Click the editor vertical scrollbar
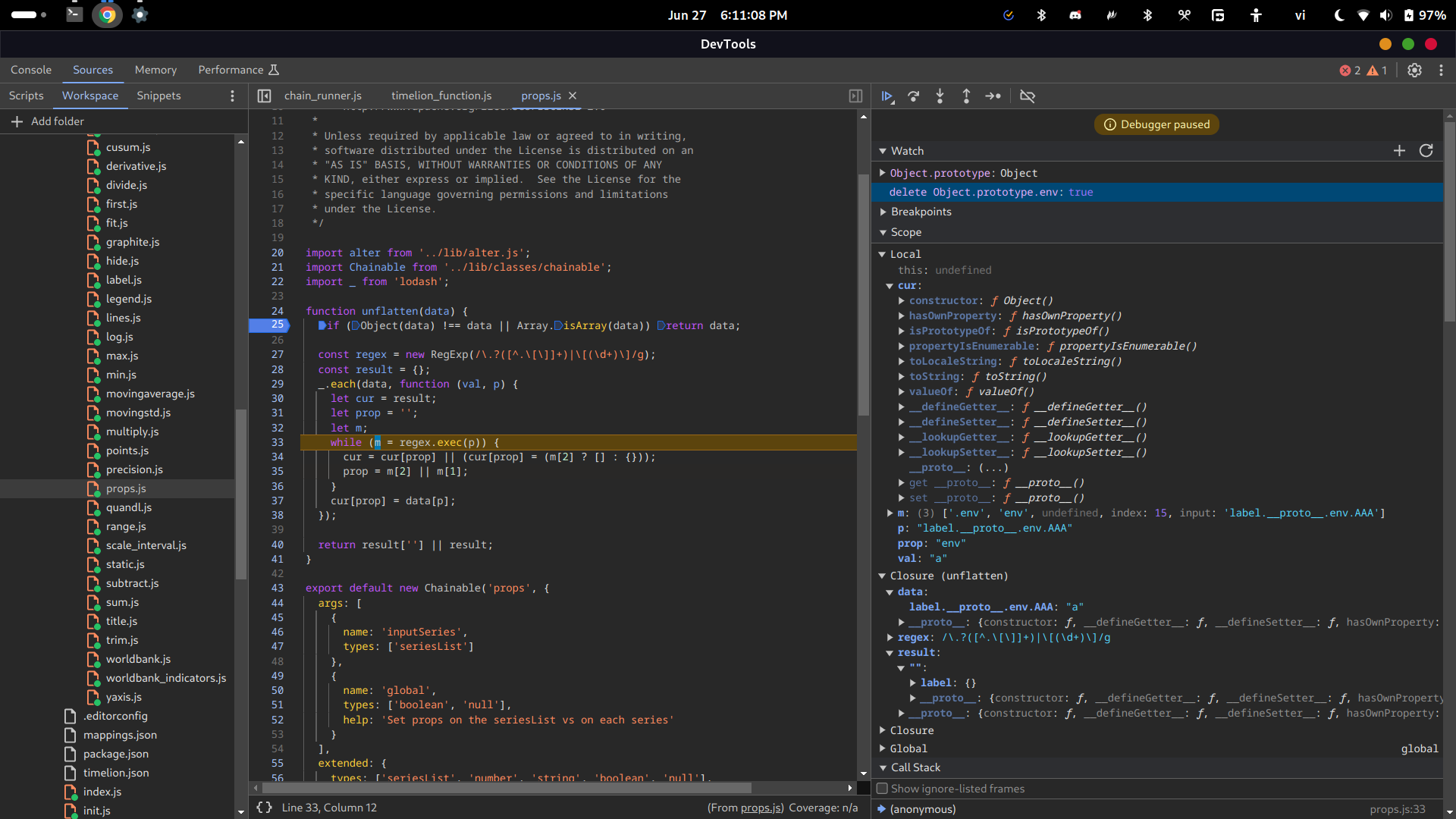 pyautogui.click(x=864, y=294)
